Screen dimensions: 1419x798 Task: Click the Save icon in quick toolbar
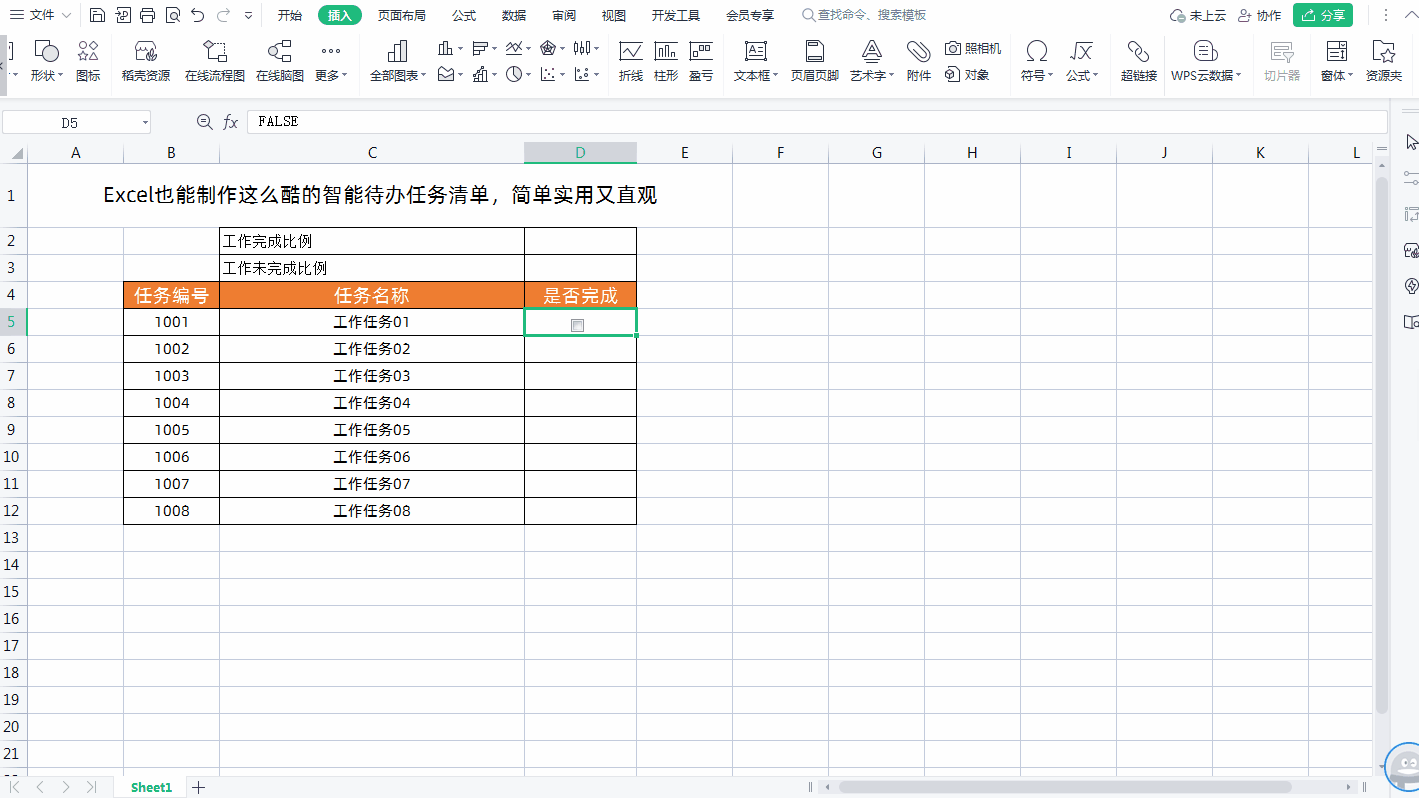pos(97,15)
